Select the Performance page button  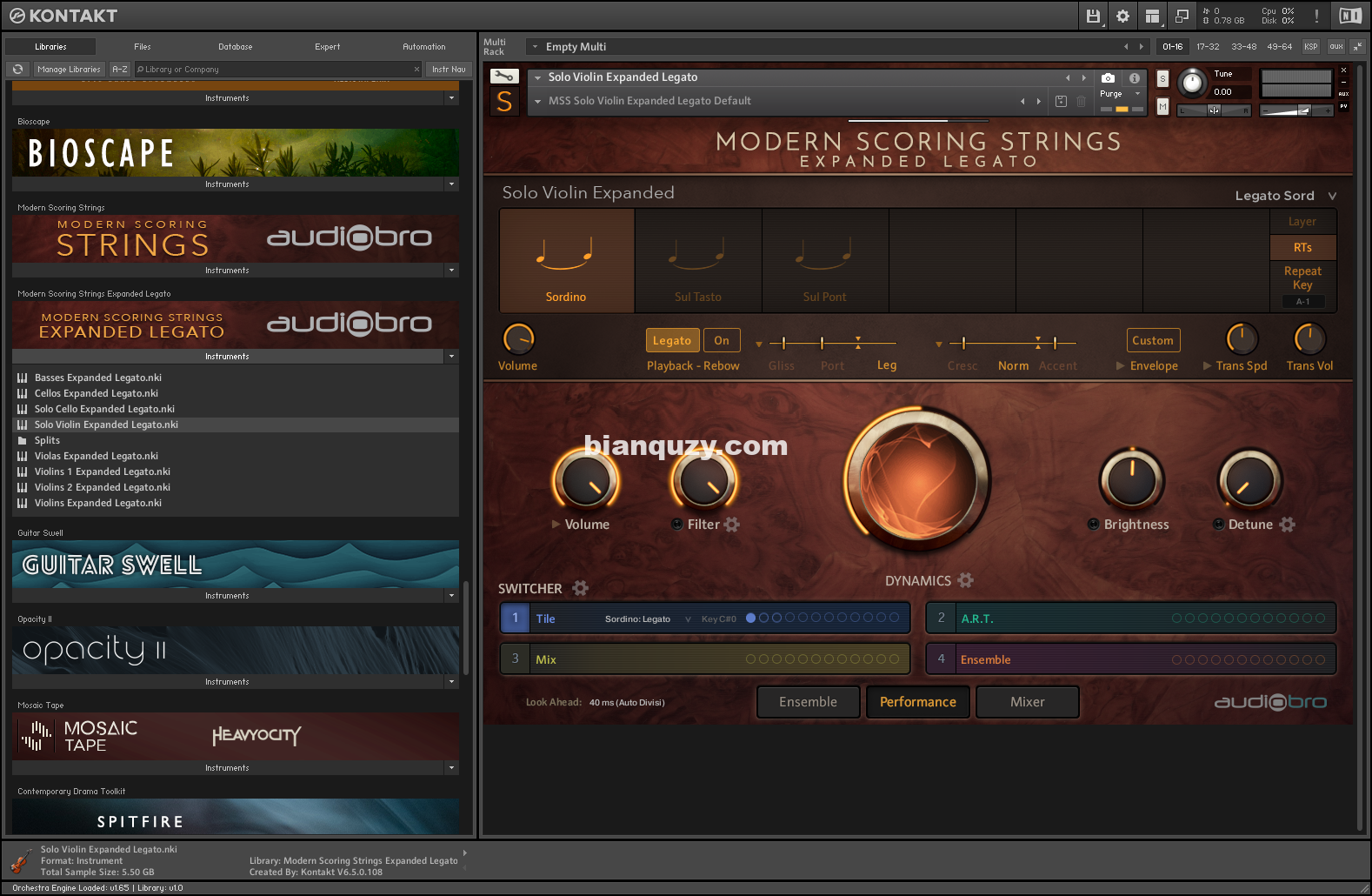[918, 702]
